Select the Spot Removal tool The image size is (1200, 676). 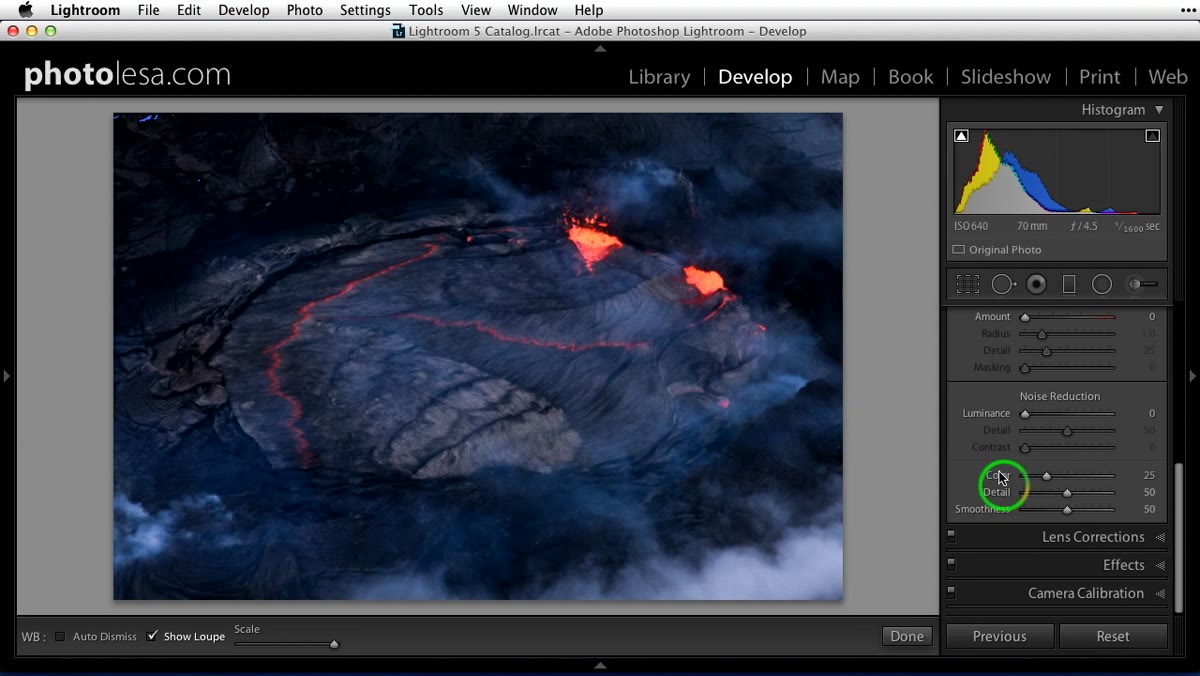(x=1003, y=284)
